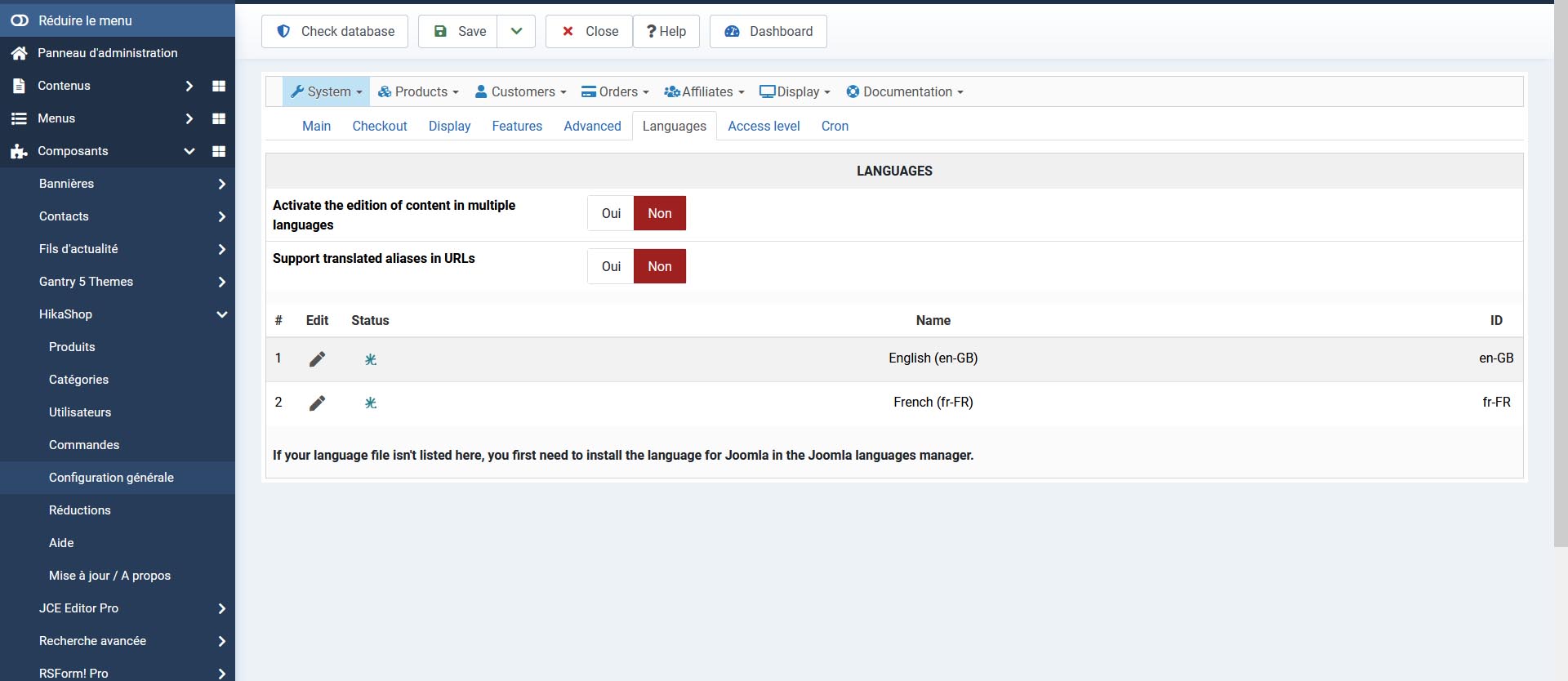The height and width of the screenshot is (681, 1568).
Task: Open the Contenus dashboard grid icon
Action: click(x=219, y=86)
